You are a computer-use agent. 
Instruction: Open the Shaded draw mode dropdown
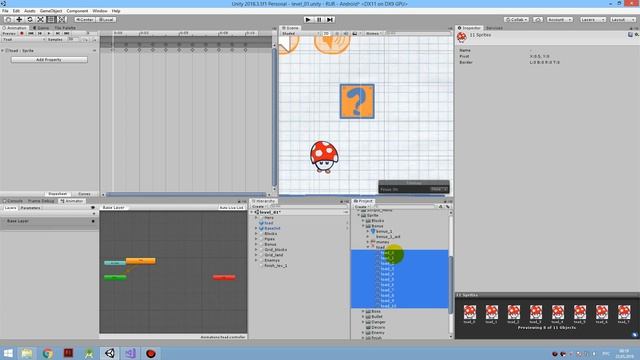pyautogui.click(x=300, y=33)
